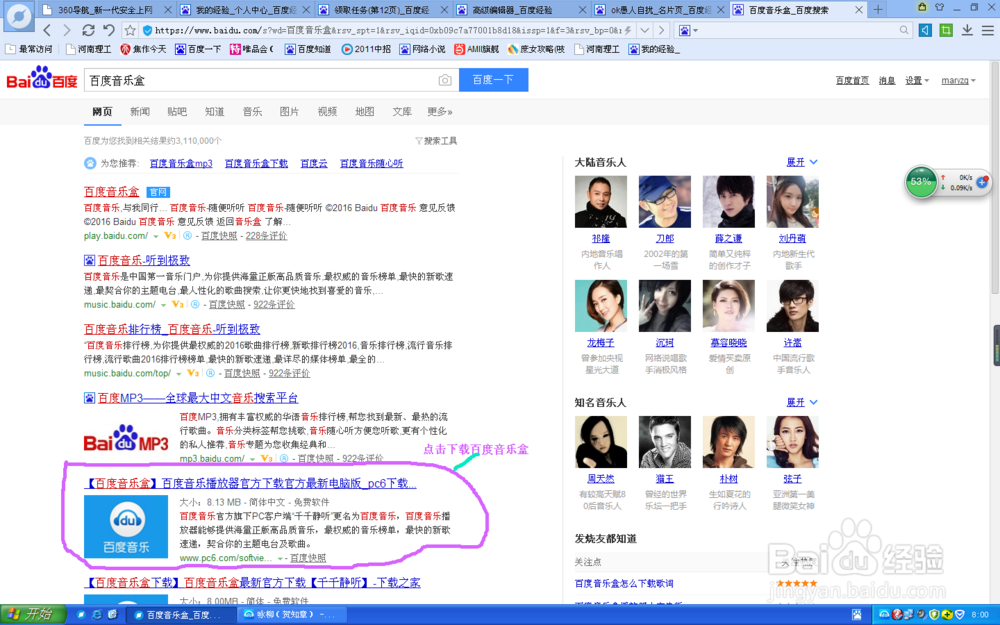The width and height of the screenshot is (1000, 625).
Task: Click the 百度音乐盒 taskbar window button
Action: coord(180,615)
